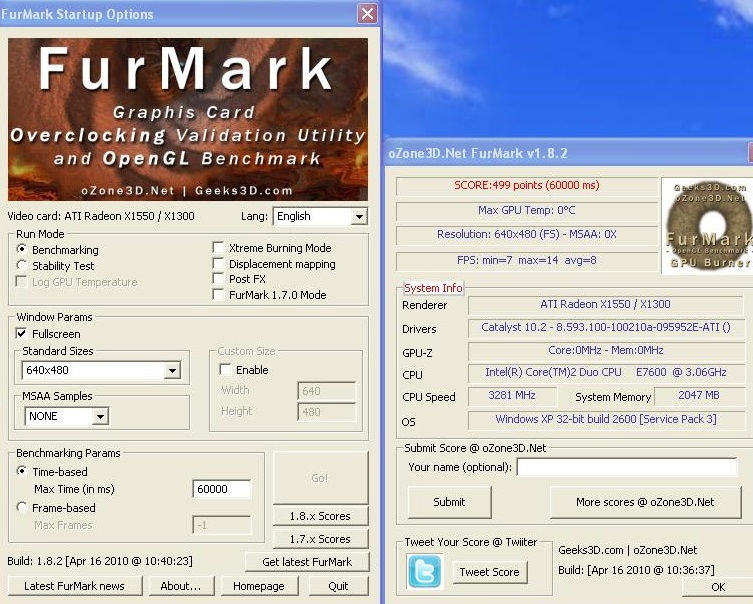Open the 1.8.x Scores page
Image resolution: width=753 pixels, height=604 pixels.
pos(320,516)
